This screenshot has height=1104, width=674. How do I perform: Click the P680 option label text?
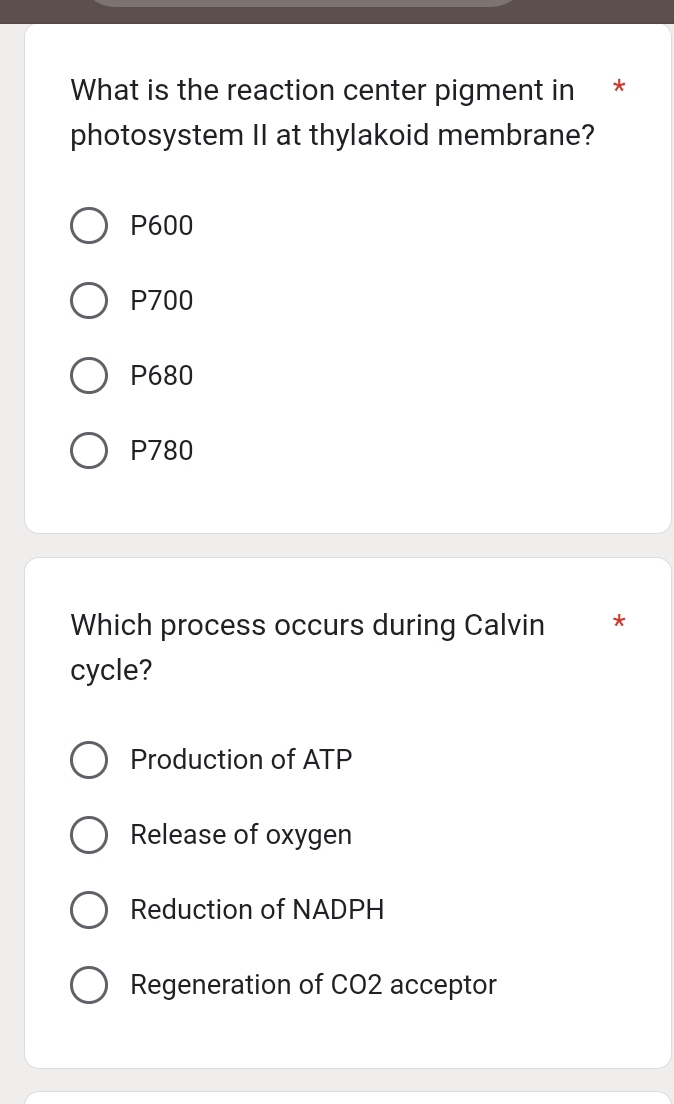pyautogui.click(x=161, y=375)
